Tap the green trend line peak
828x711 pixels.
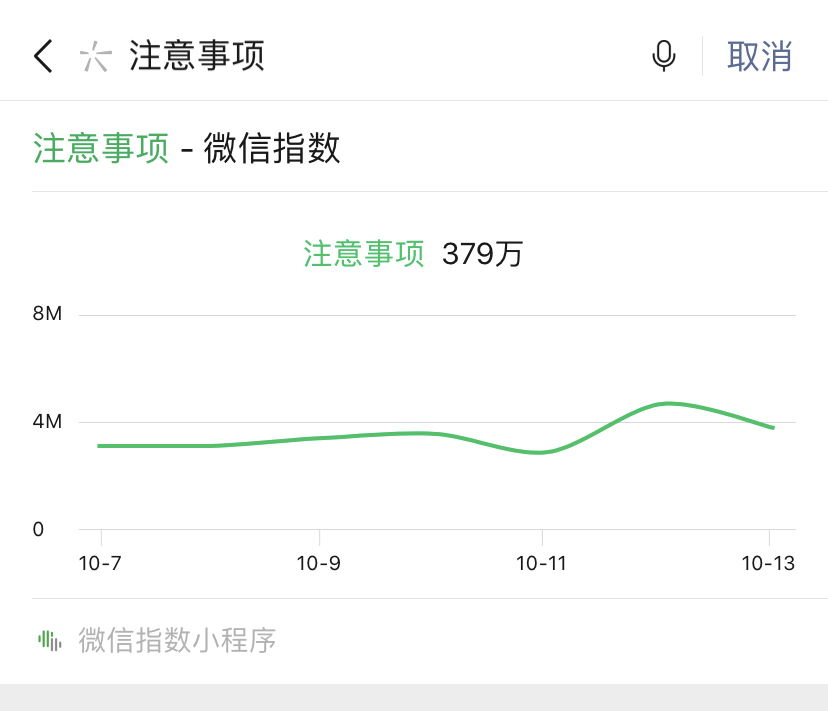669,404
